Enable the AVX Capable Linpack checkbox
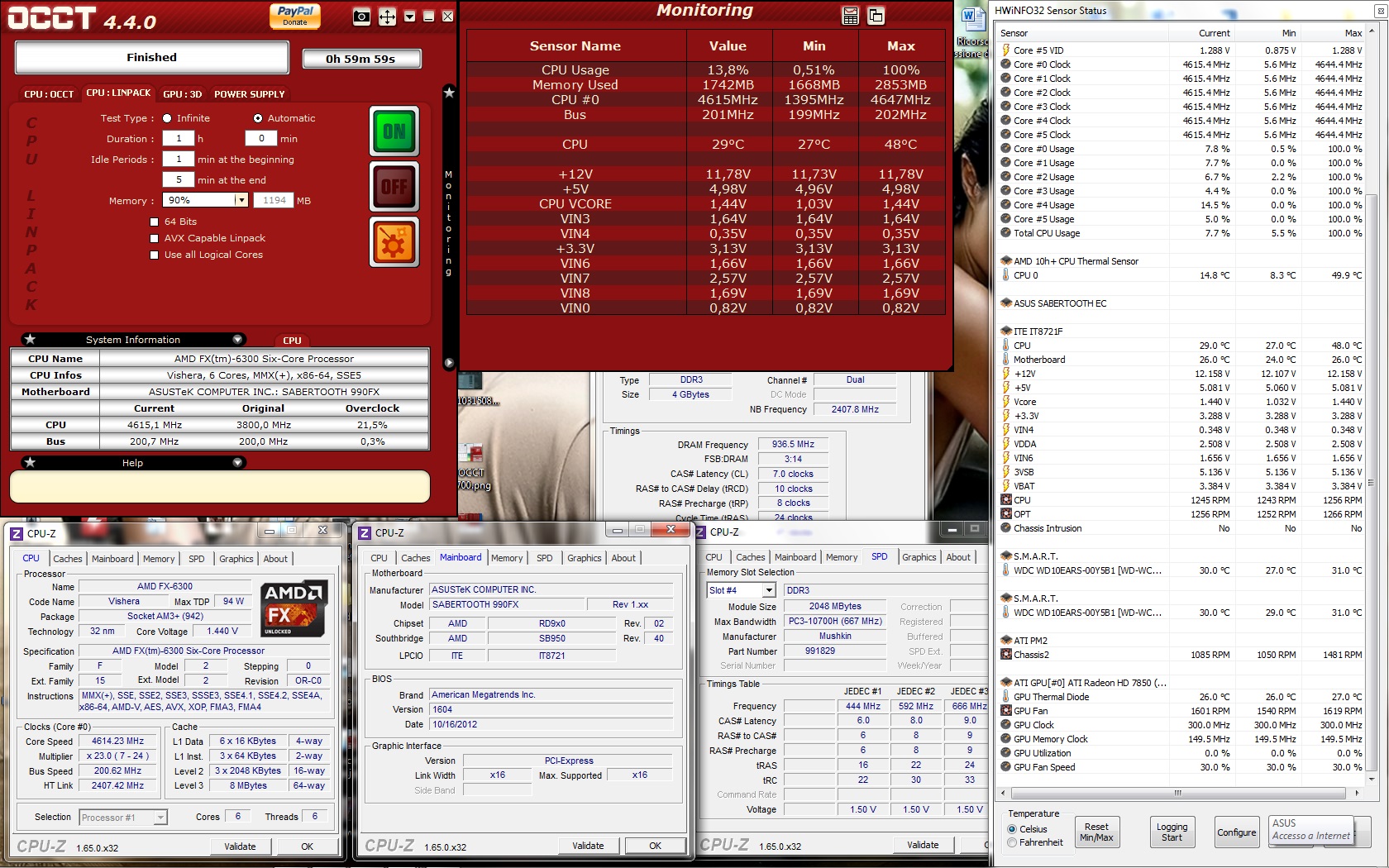Viewport: 1389px width, 868px height. pos(155,238)
